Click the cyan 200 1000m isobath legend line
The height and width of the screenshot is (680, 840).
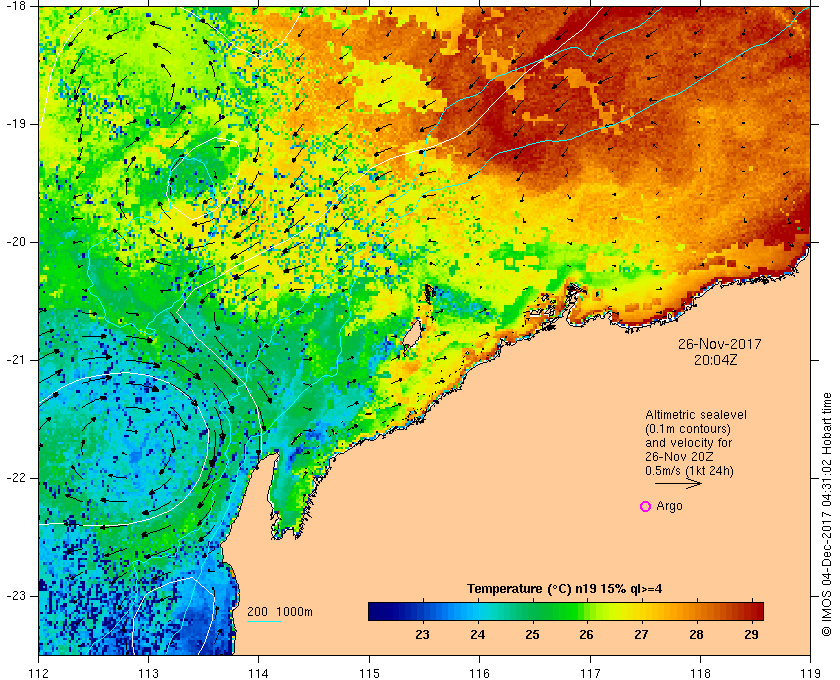point(264,622)
